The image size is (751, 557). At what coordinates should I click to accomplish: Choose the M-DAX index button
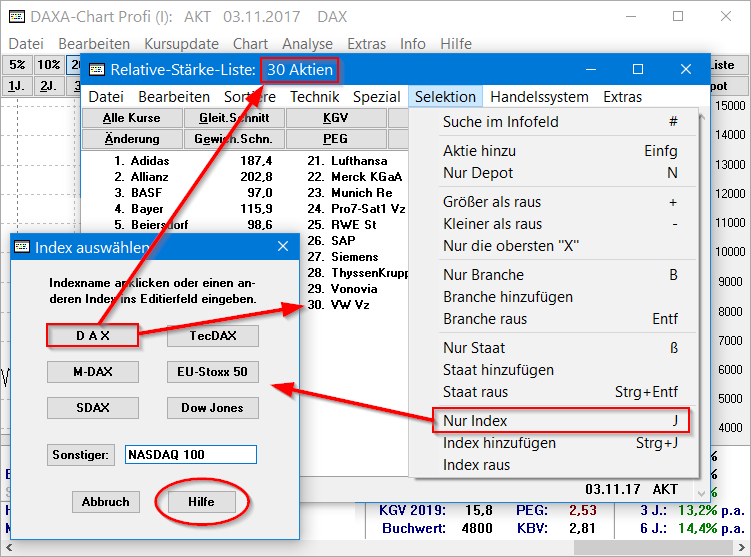coord(92,372)
